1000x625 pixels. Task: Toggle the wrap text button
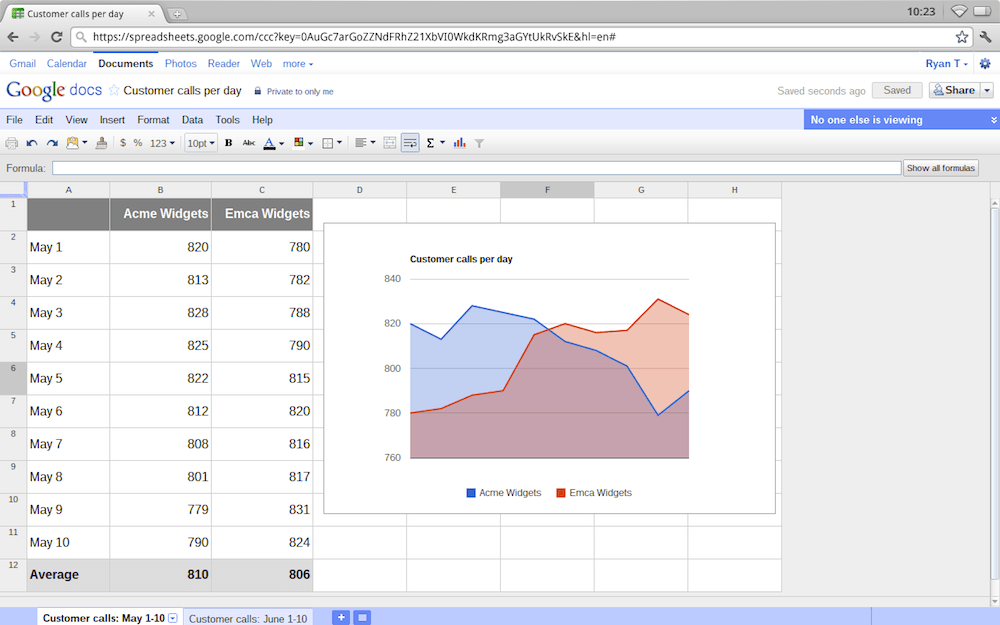[410, 143]
